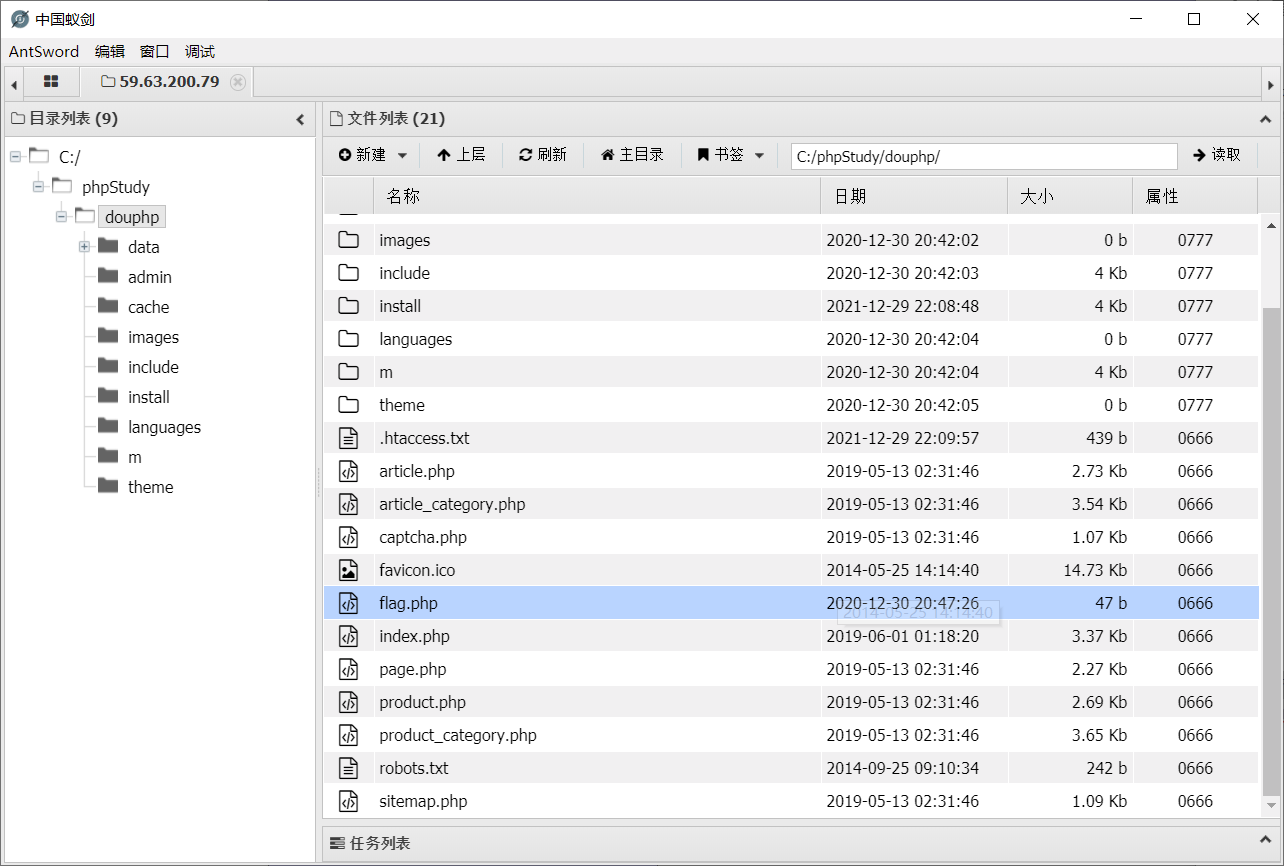Screen dimensions: 1284x866
Task: Close the 59.63.200.79 tab
Action: tap(237, 82)
